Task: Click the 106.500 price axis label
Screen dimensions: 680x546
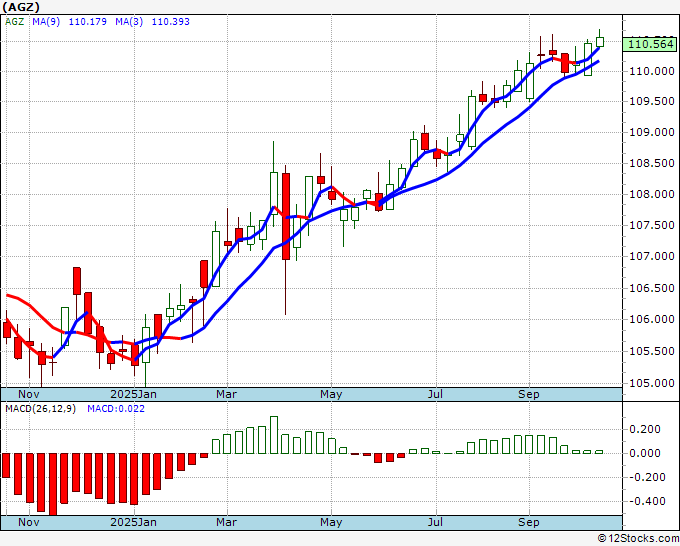Action: click(x=652, y=288)
